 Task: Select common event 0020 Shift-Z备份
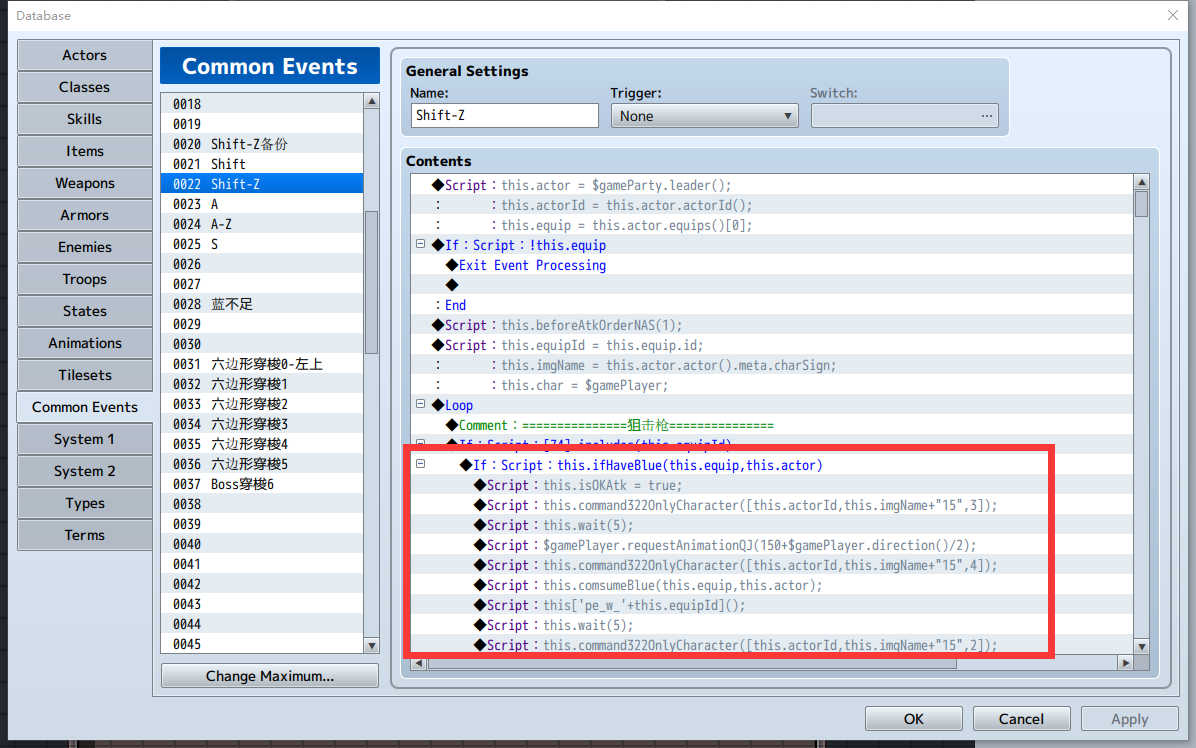pyautogui.click(x=262, y=144)
